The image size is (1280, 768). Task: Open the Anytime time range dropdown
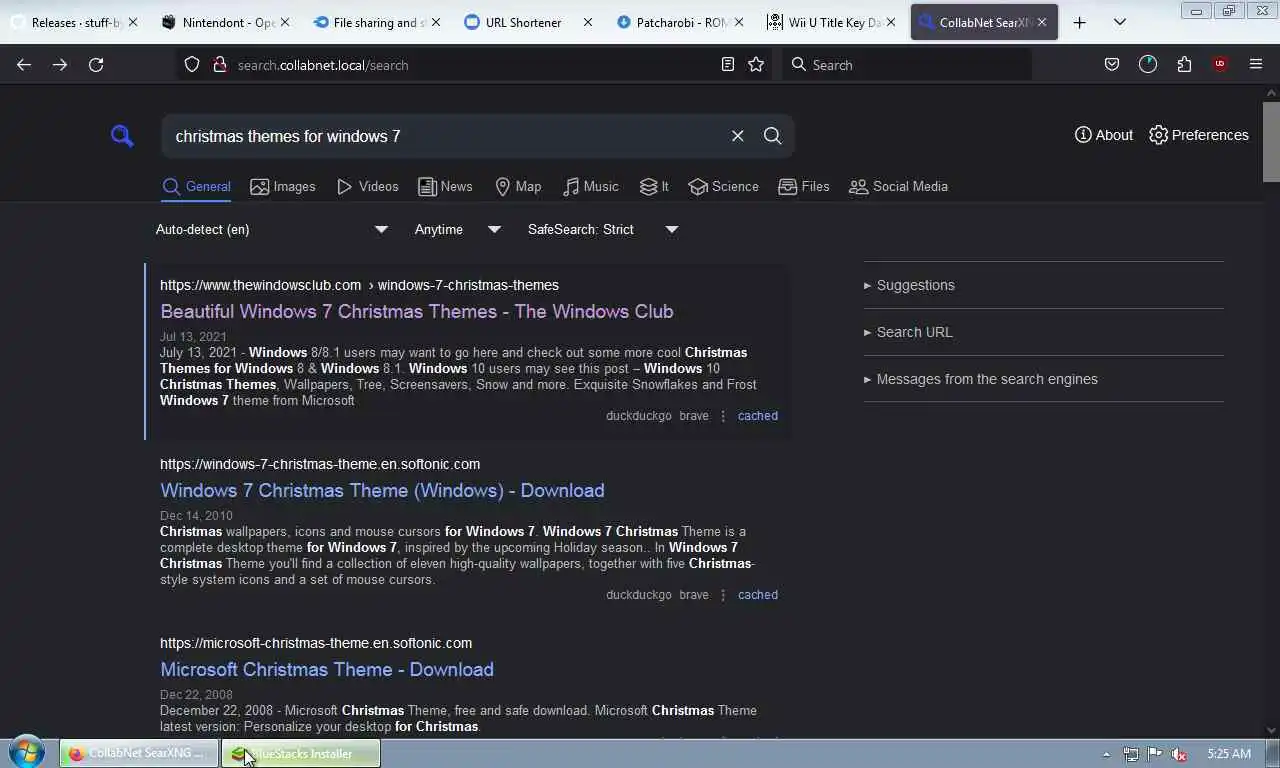tap(458, 230)
